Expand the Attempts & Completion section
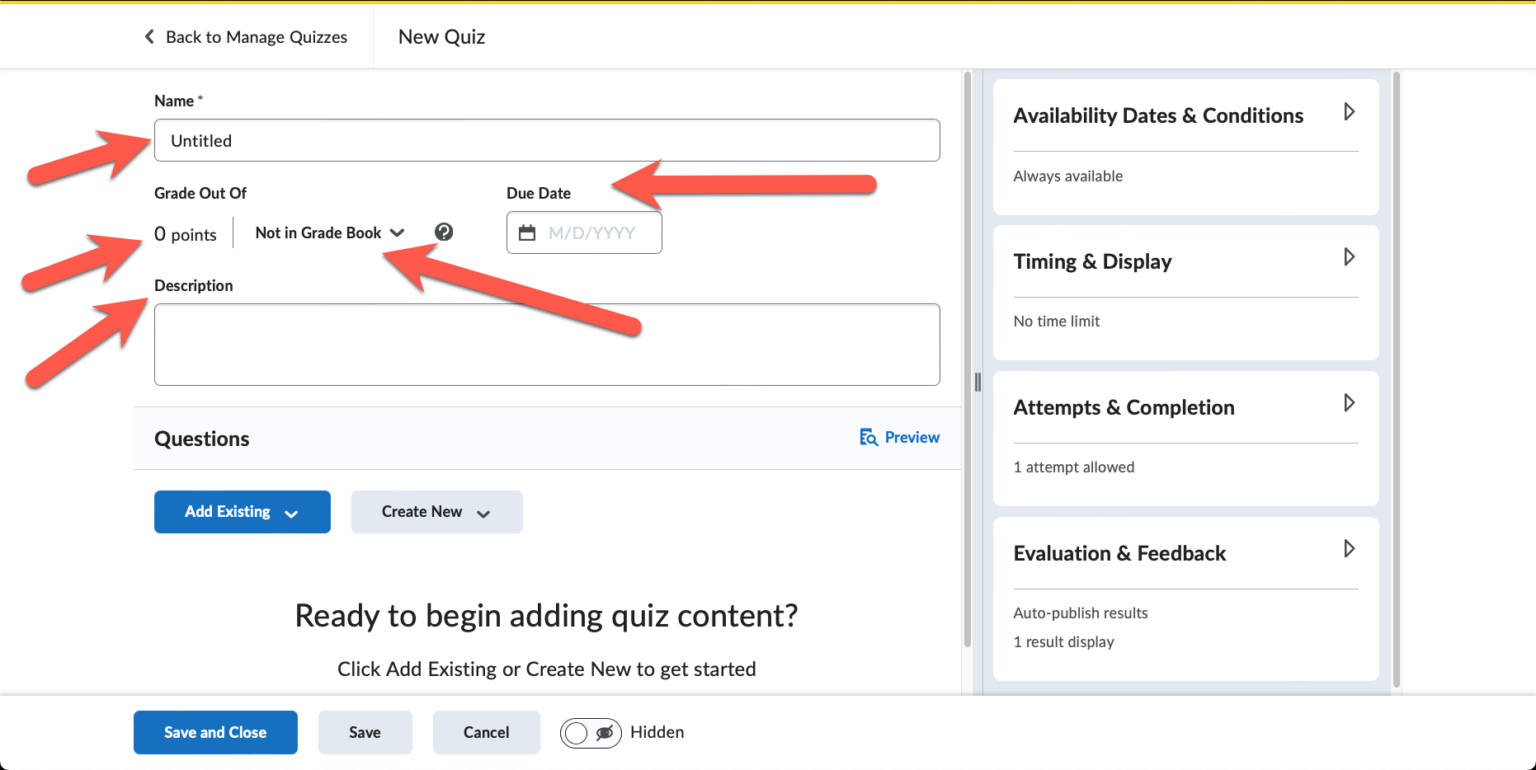Viewport: 1536px width, 770px height. point(1349,403)
